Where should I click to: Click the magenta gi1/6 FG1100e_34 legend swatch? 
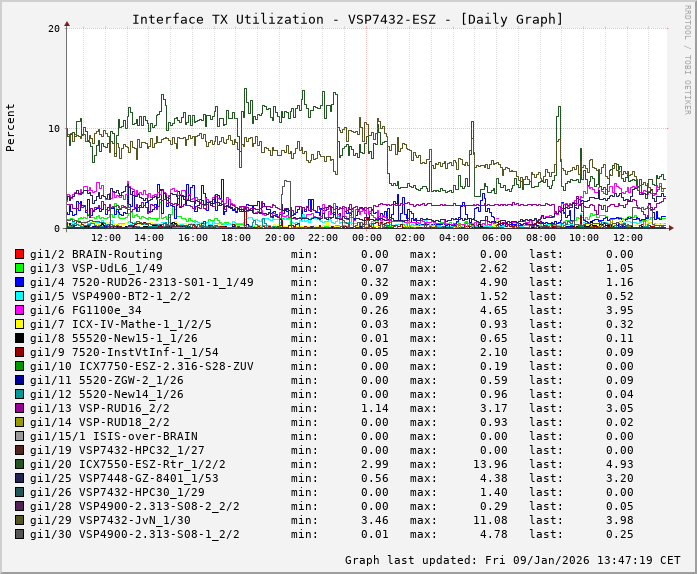coord(19,310)
